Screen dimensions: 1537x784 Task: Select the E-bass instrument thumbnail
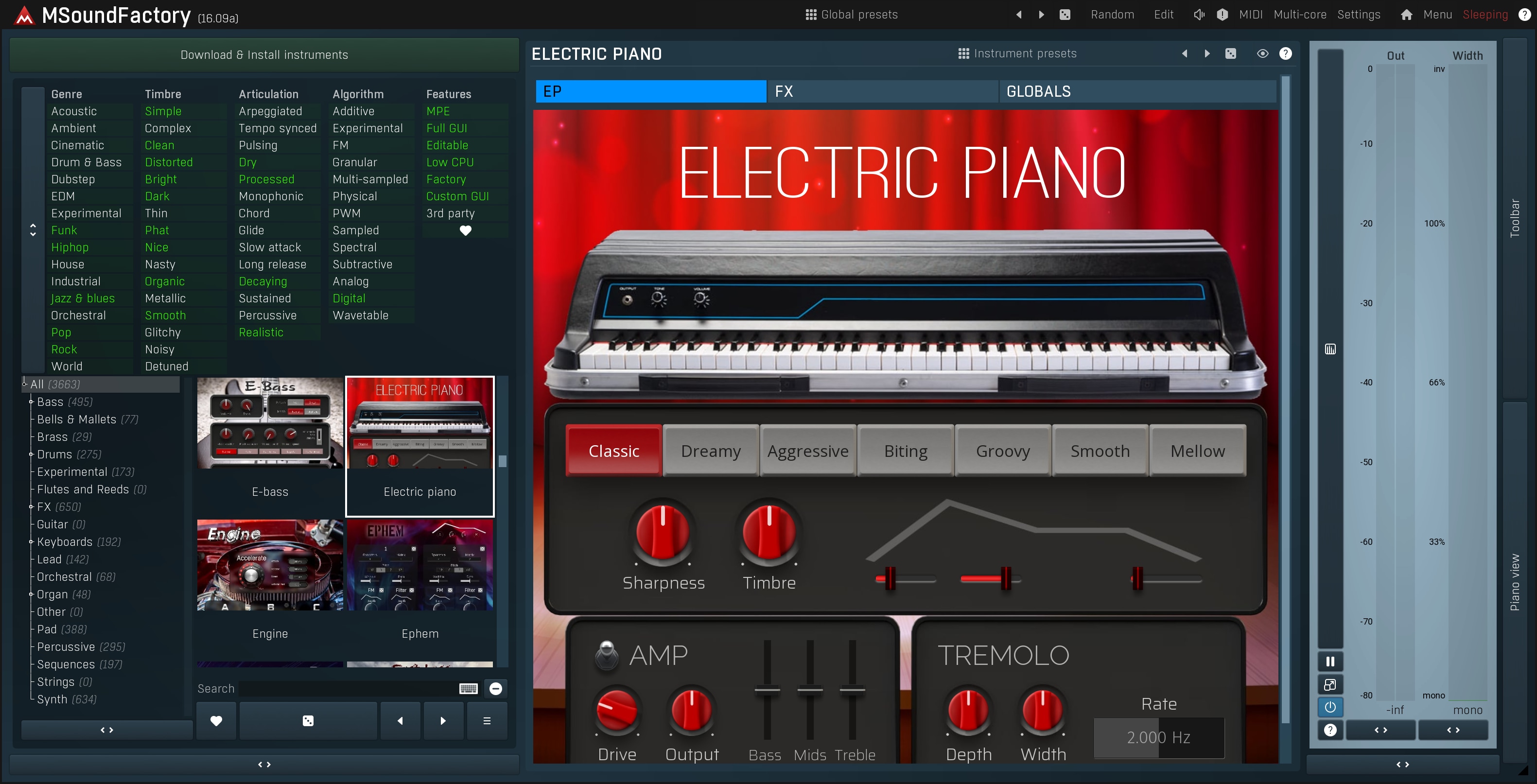pyautogui.click(x=270, y=423)
